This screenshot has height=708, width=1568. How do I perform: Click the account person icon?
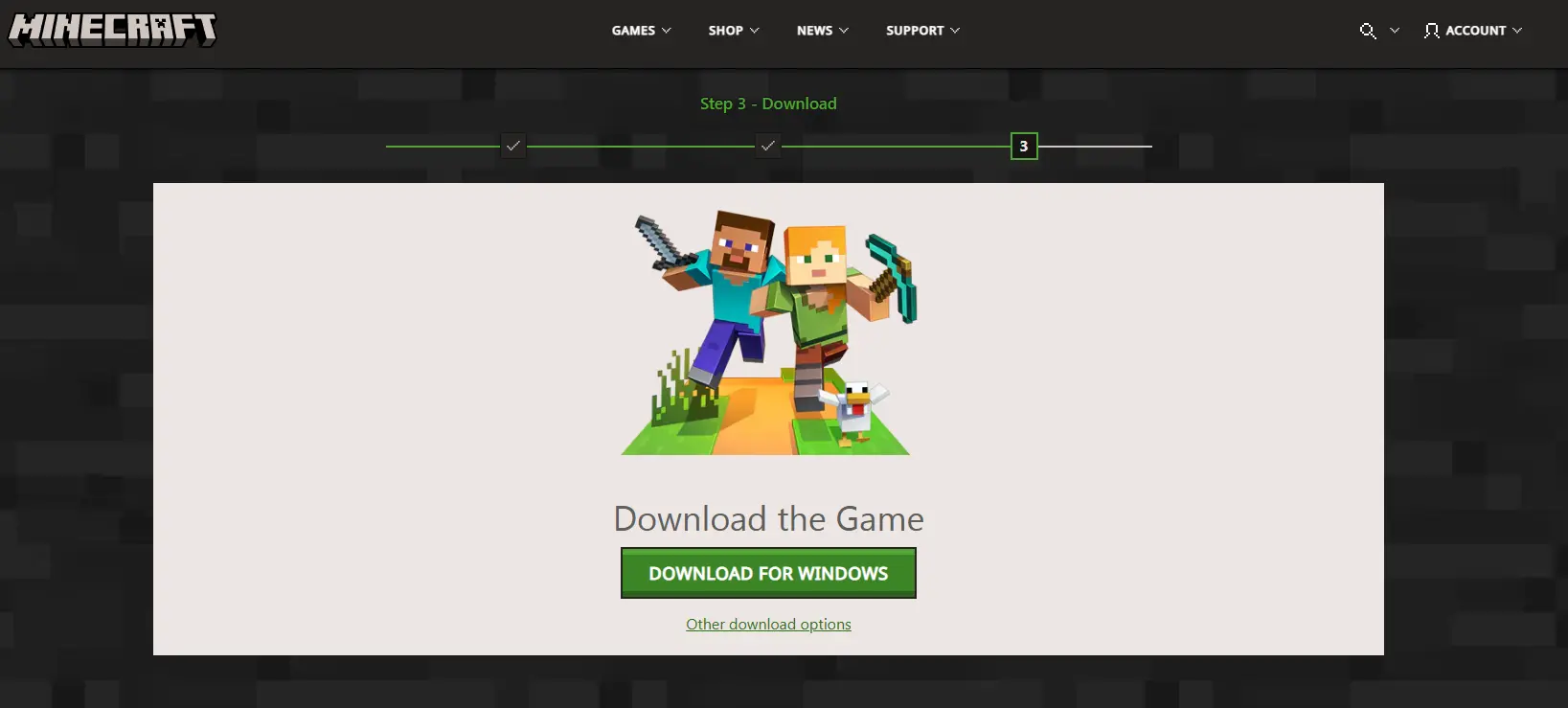click(x=1431, y=31)
